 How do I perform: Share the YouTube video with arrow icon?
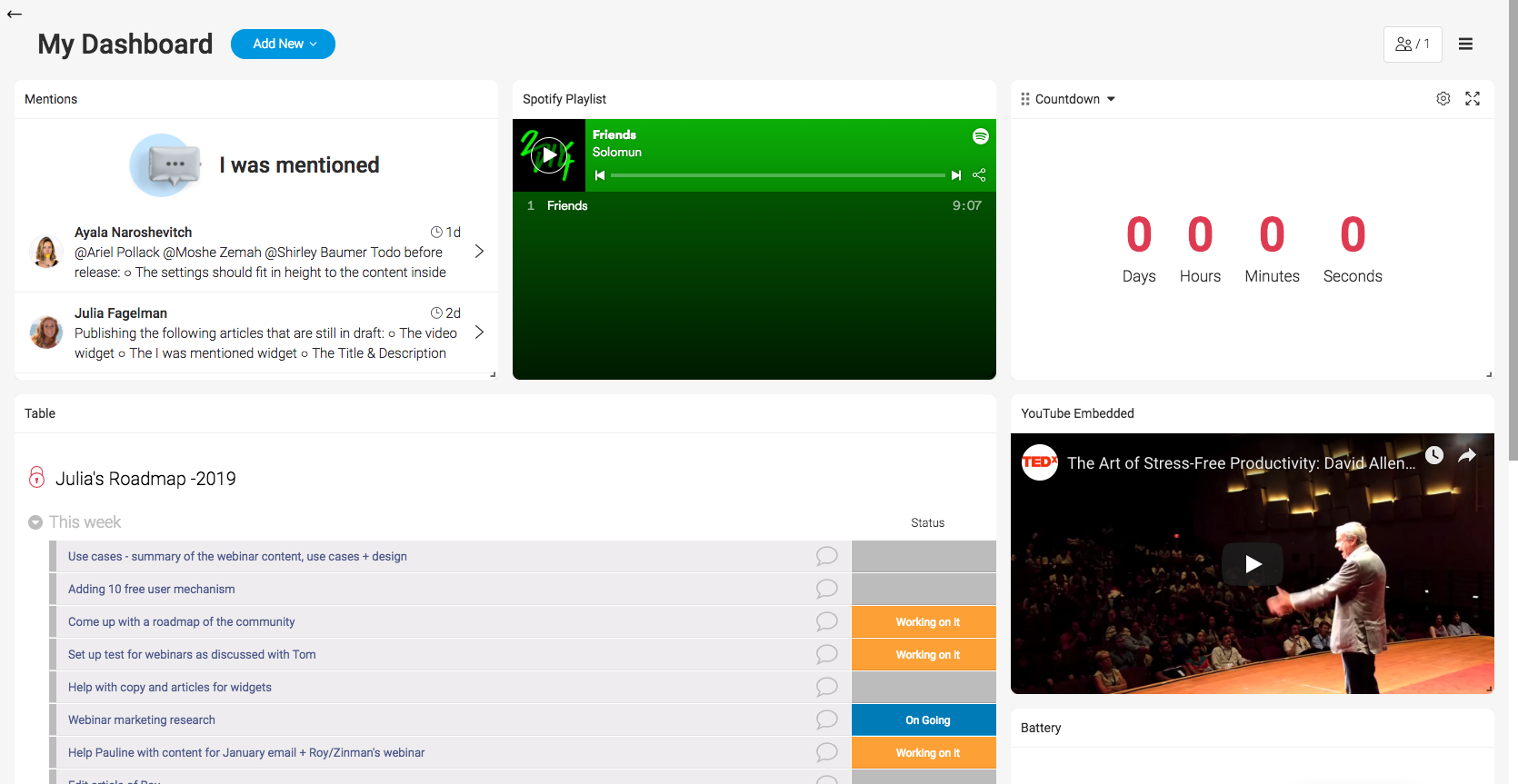[1467, 455]
